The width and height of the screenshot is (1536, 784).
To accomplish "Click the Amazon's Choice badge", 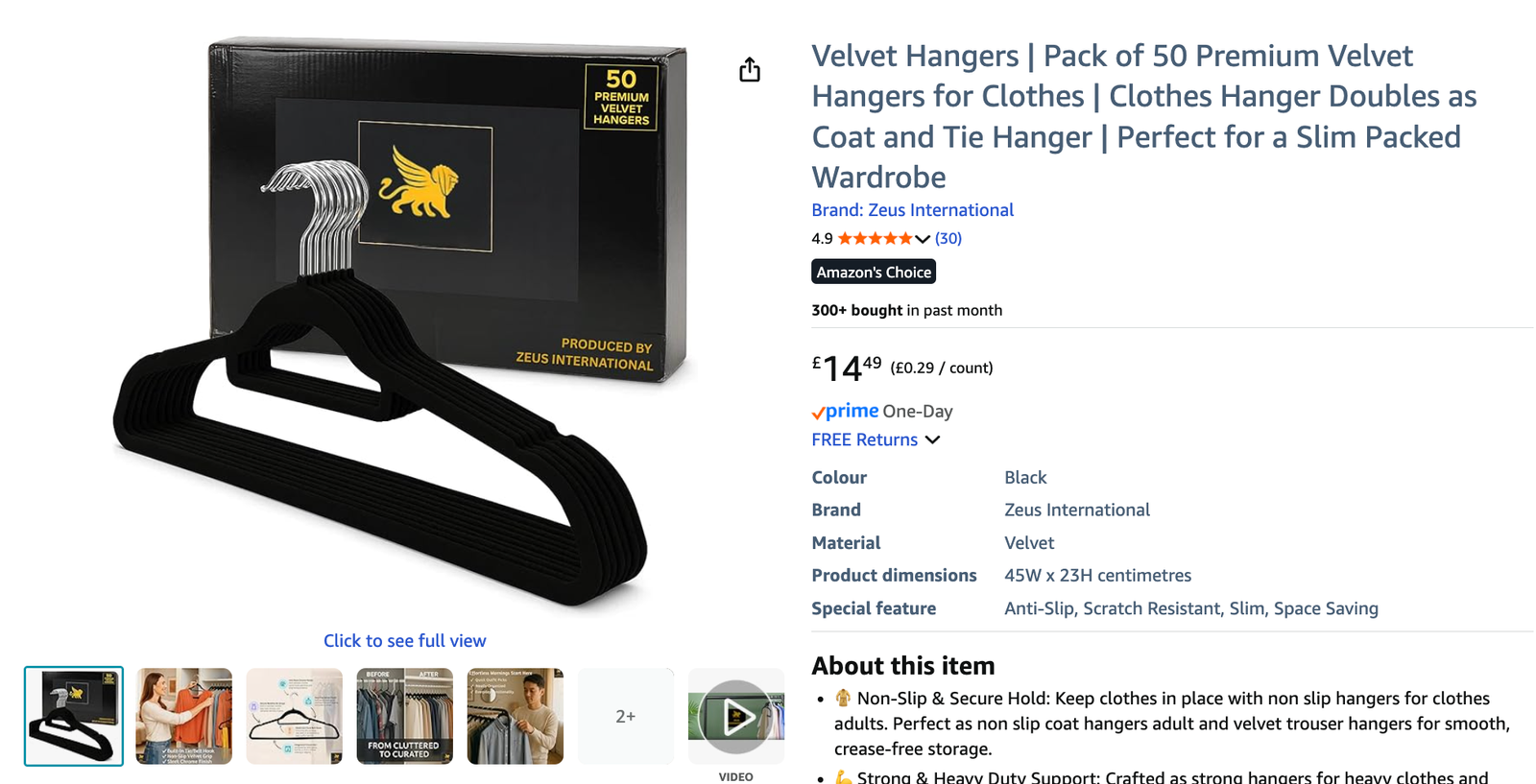I will pyautogui.click(x=874, y=272).
